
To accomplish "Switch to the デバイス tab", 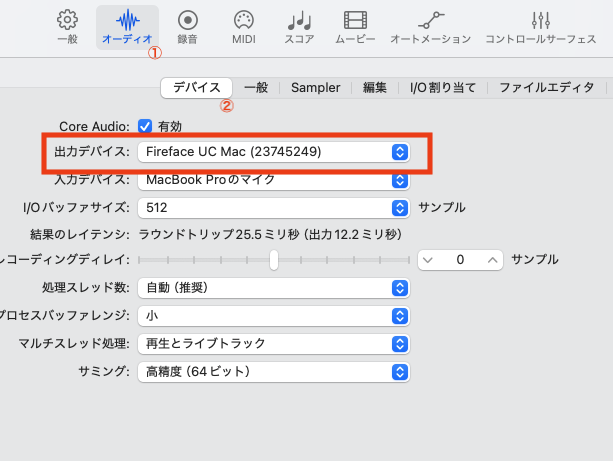I will click(x=197, y=88).
